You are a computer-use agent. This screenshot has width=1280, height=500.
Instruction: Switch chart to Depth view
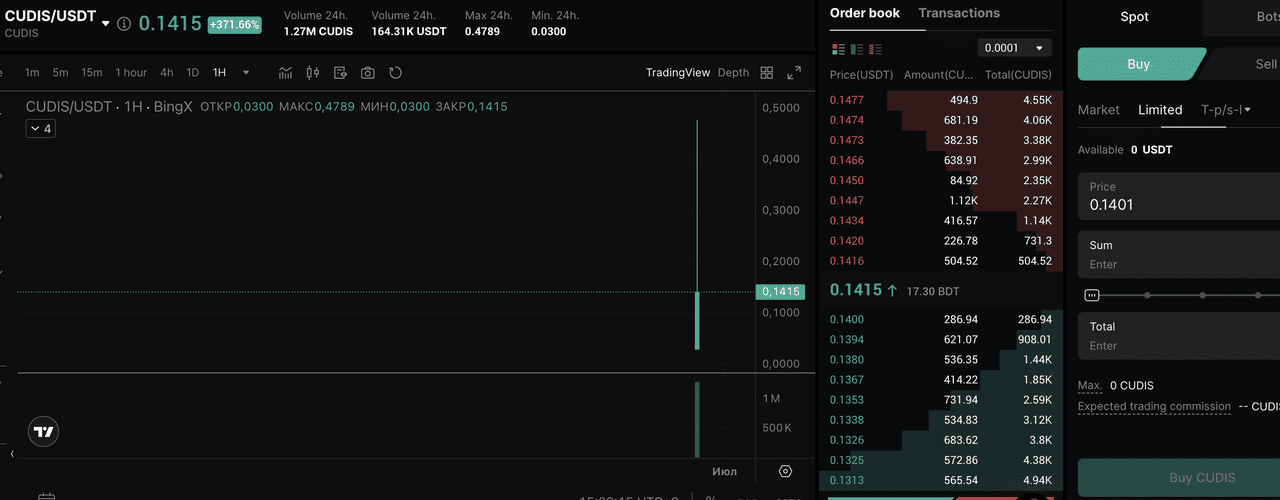[733, 73]
